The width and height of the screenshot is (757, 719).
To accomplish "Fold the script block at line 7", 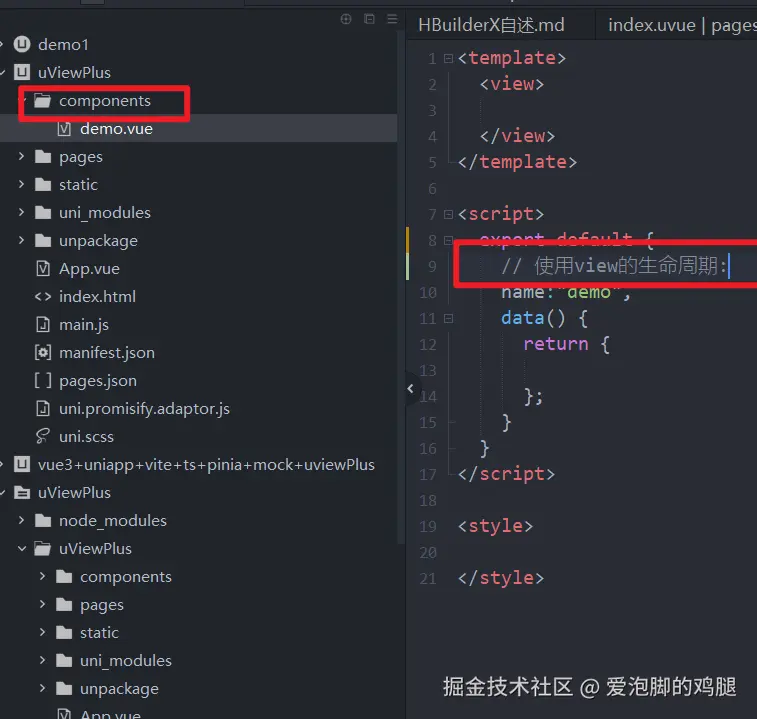I will (x=449, y=214).
